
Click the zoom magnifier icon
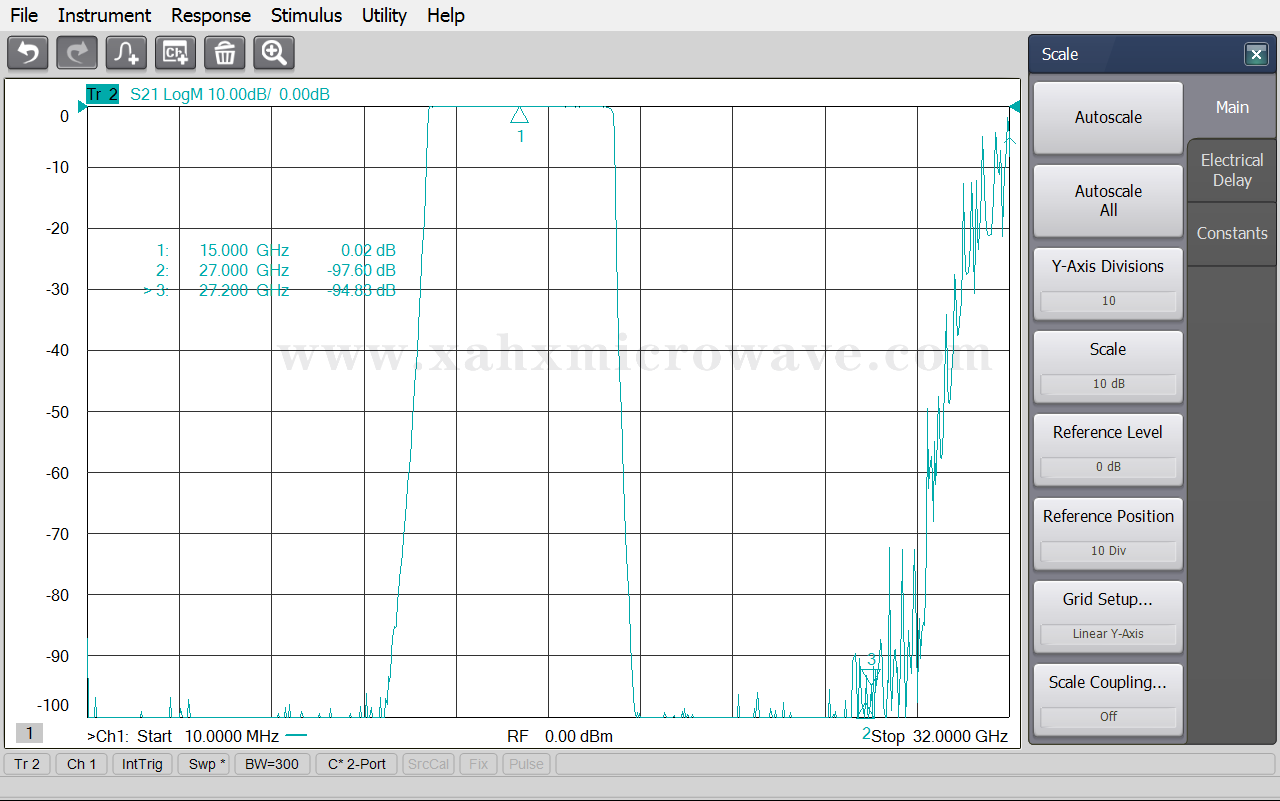pyautogui.click(x=274, y=53)
